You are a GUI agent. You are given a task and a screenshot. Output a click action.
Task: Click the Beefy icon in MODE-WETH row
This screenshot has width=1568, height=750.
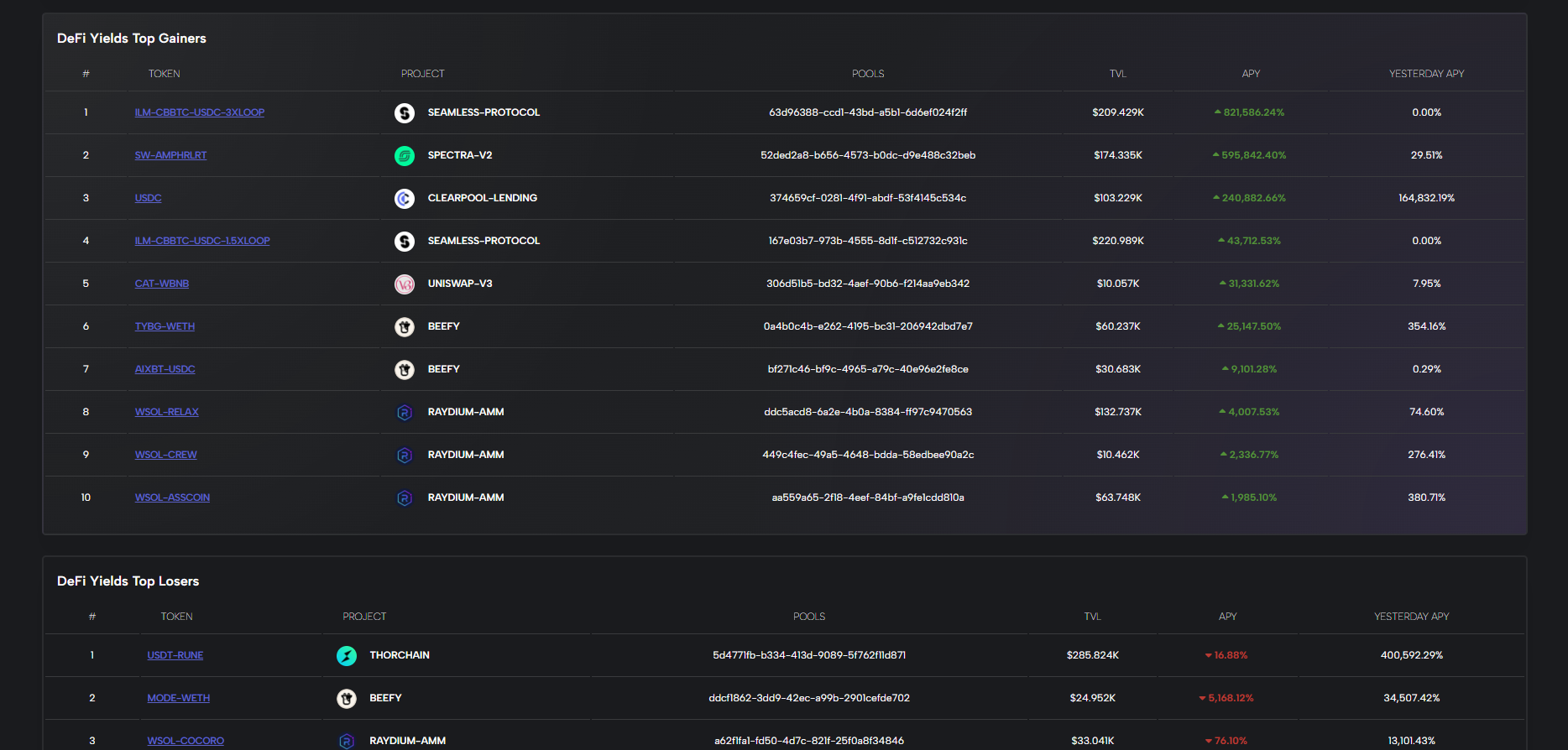click(x=347, y=699)
